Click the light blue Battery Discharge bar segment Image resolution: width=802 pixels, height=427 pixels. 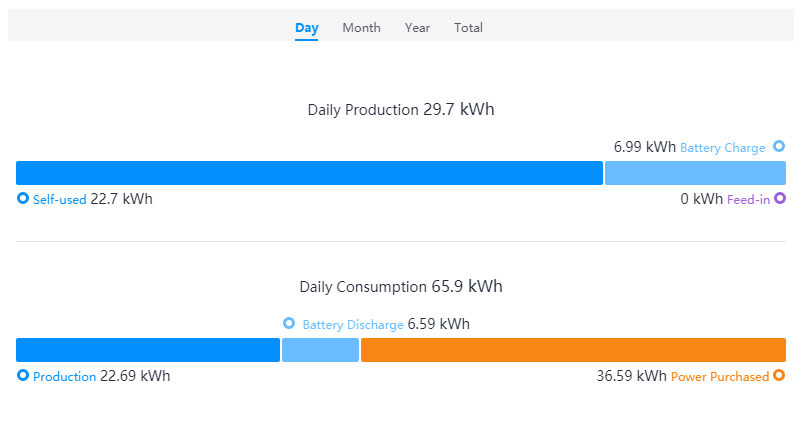pyautogui.click(x=320, y=350)
